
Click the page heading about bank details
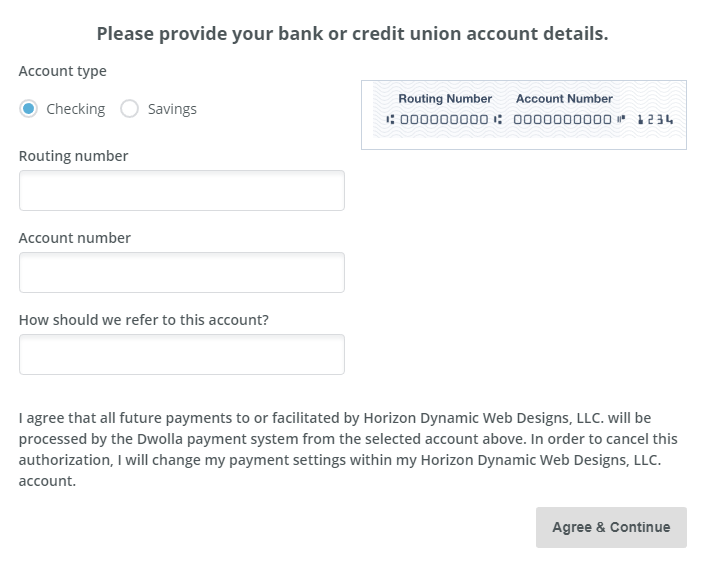pos(352,34)
